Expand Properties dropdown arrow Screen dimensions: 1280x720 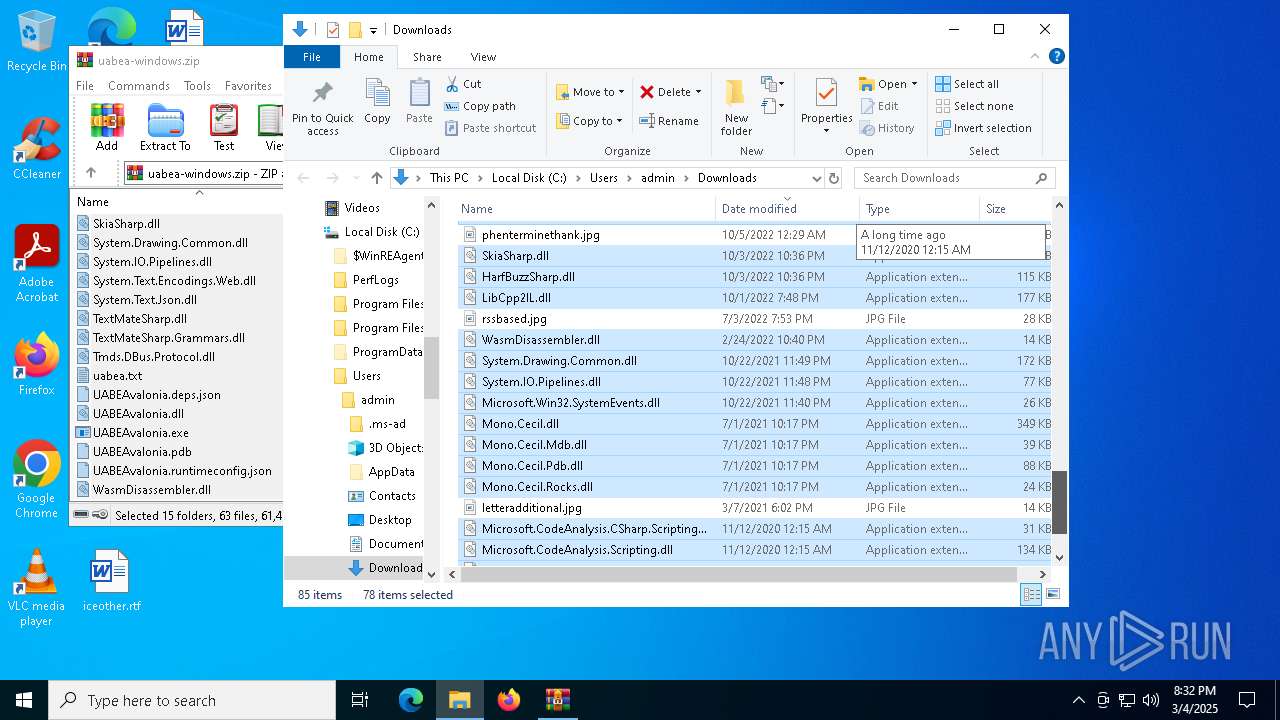pos(826,131)
